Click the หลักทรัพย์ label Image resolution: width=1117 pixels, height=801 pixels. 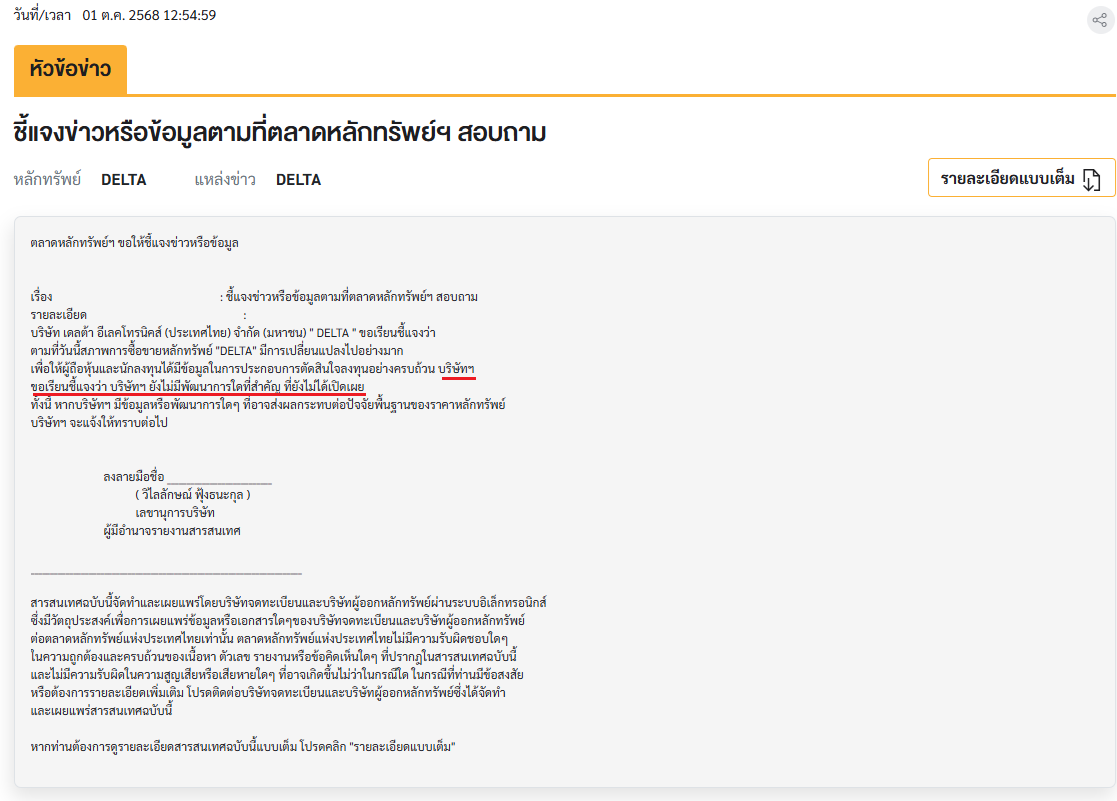pyautogui.click(x=47, y=180)
